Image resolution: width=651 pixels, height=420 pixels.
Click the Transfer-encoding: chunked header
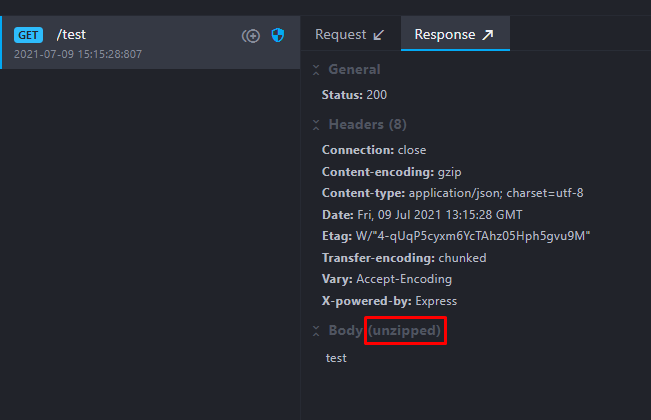tap(404, 258)
